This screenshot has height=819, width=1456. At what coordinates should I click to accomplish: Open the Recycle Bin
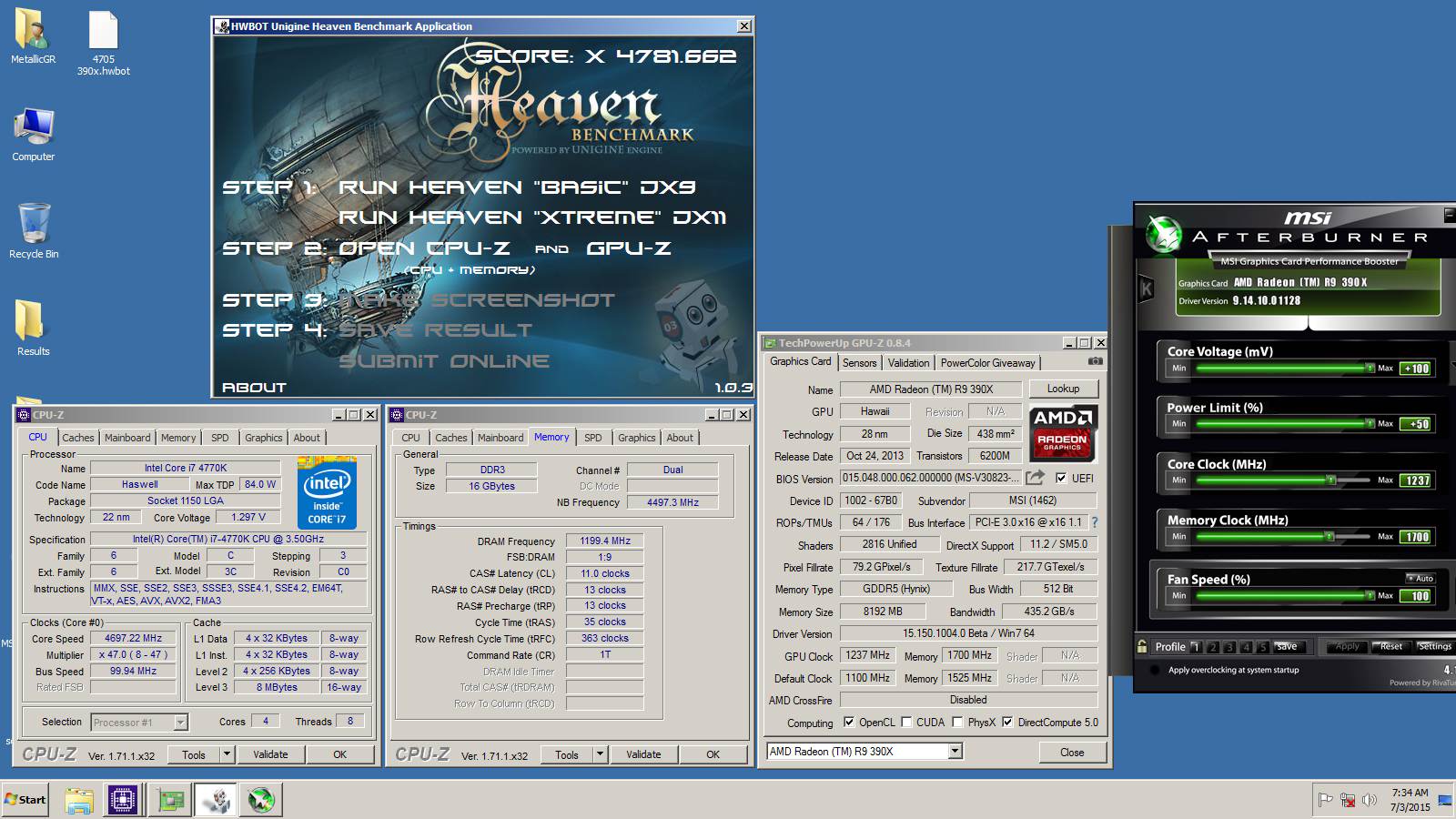pos(33,231)
